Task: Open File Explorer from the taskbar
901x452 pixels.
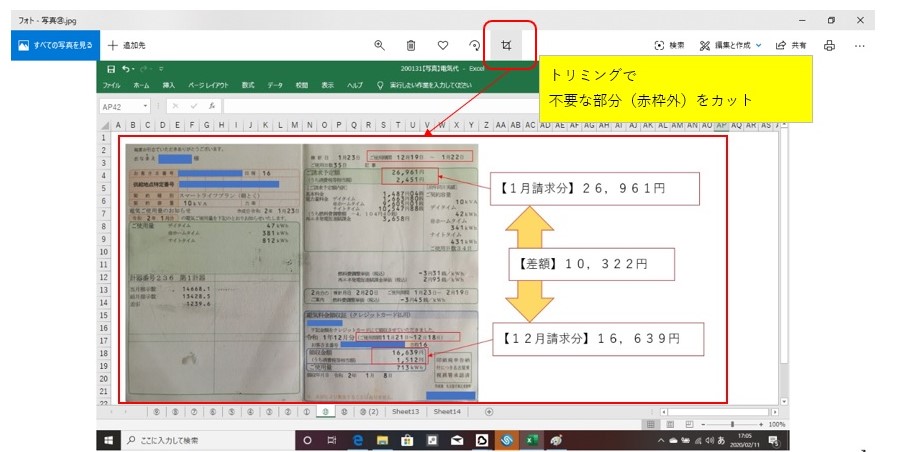Action: 382,441
